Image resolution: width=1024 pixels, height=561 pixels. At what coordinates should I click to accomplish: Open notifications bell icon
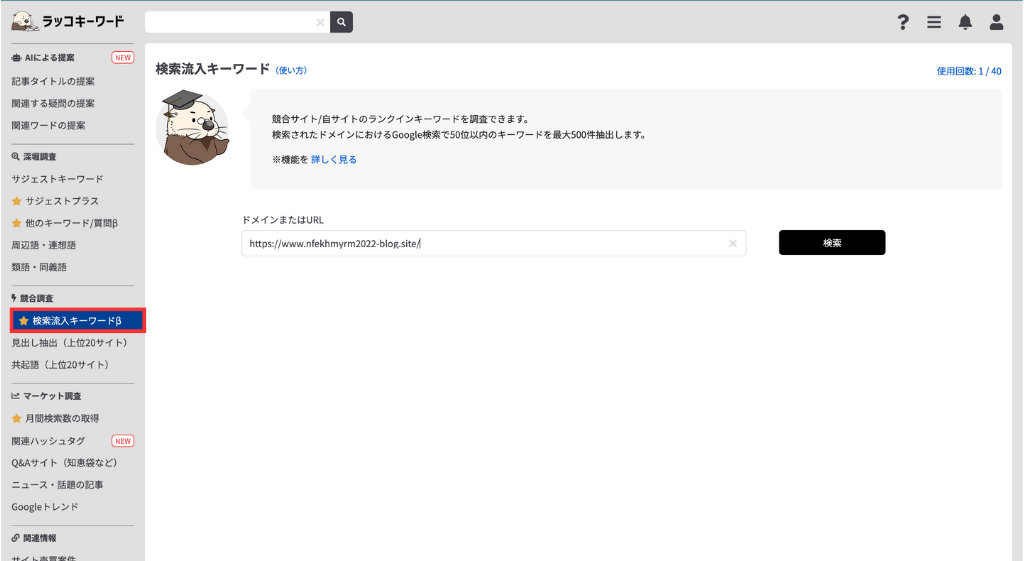(965, 22)
